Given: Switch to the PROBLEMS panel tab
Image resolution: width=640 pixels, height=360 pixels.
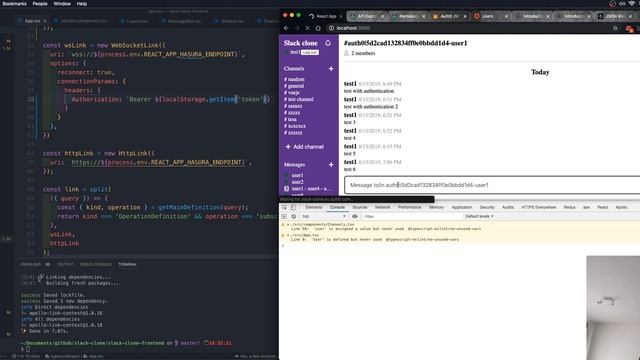Looking at the screenshot, I should click(31, 264).
